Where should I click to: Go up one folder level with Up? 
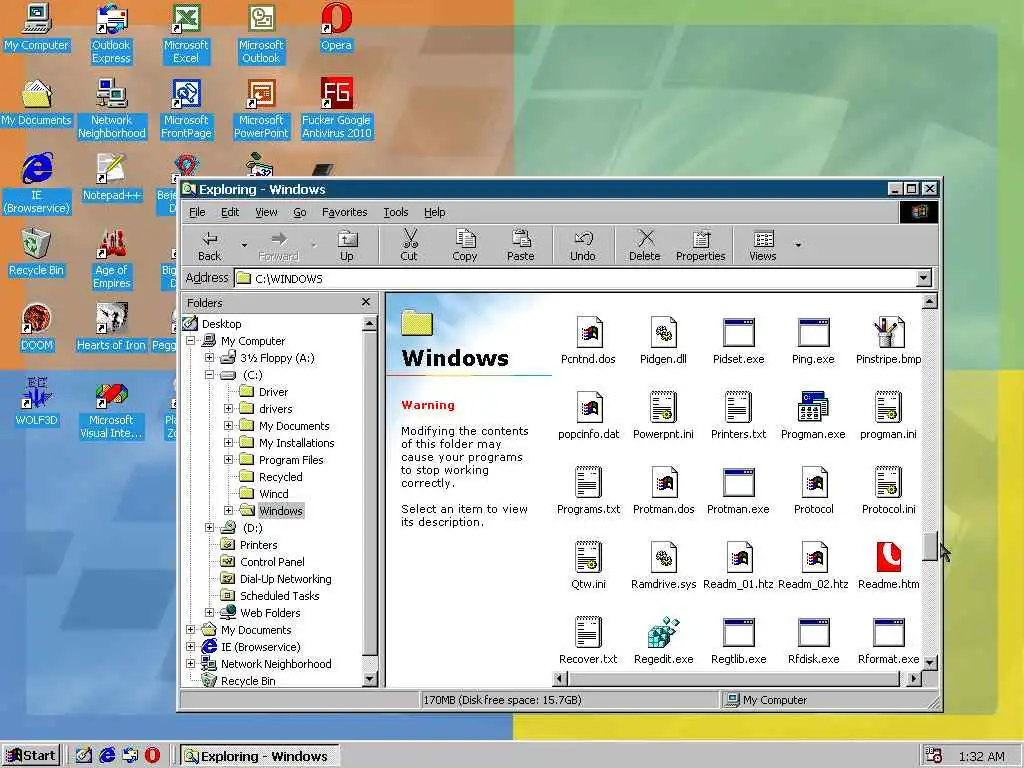(347, 246)
